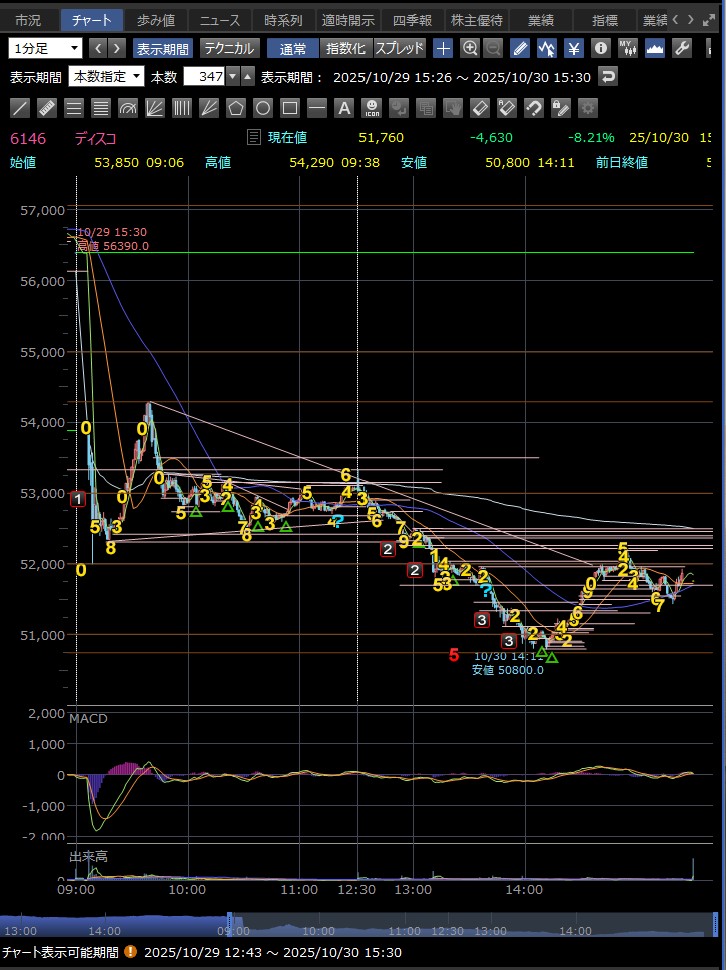Open chart settings wrench icon

[x=682, y=48]
